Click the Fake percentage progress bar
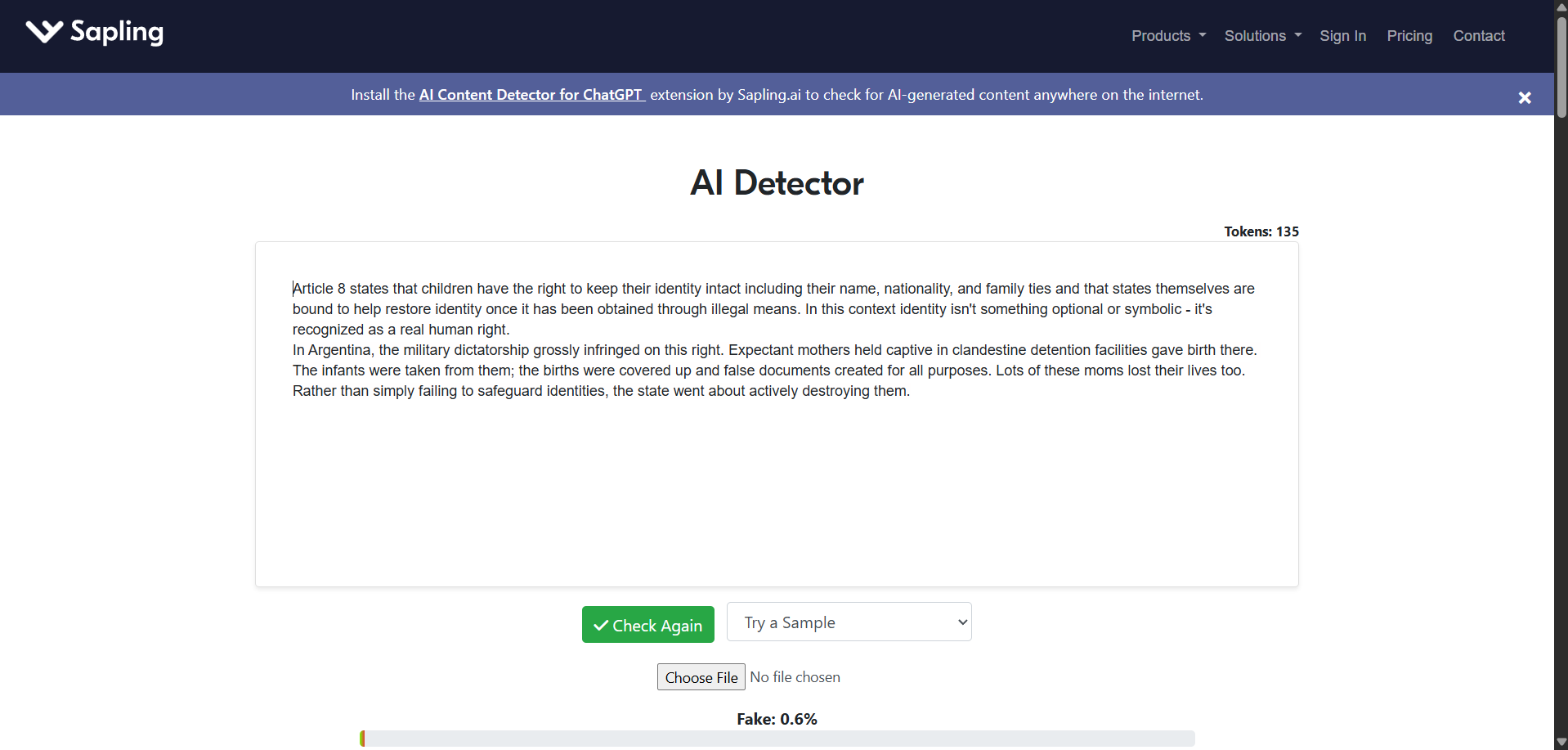Screen dimensions: 1568x750 pyautogui.click(x=777, y=739)
